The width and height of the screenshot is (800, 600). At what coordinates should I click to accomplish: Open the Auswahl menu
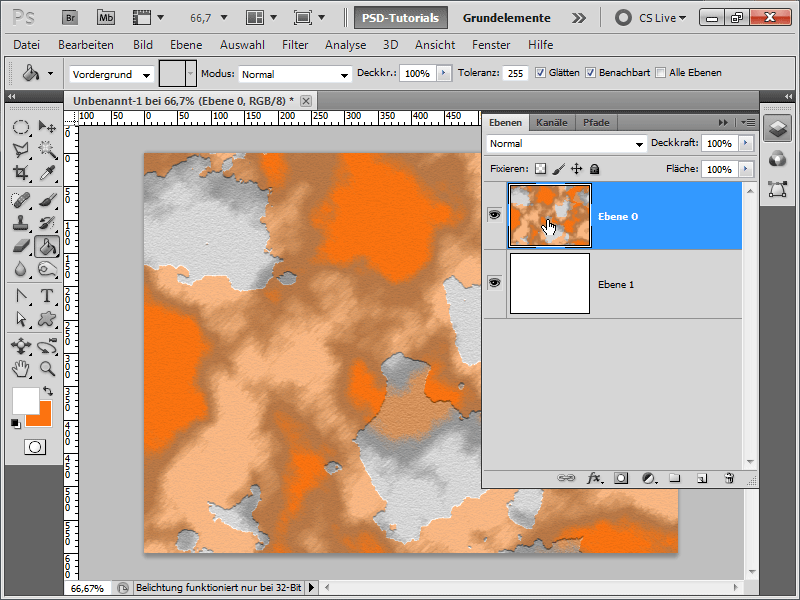pos(242,45)
